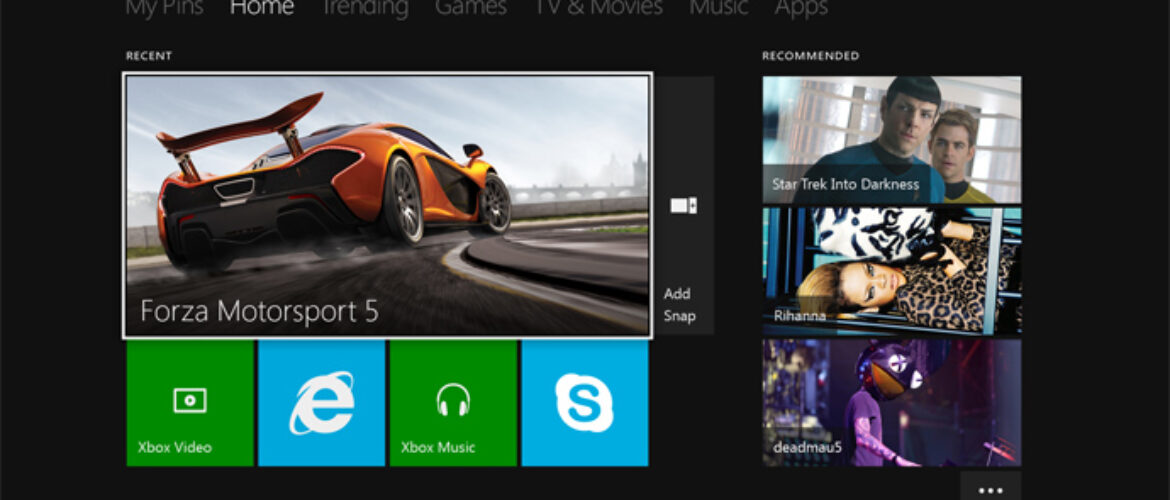Click the Forza Motorsport 5 title text
Viewport: 1170px width, 500px height.
point(260,310)
